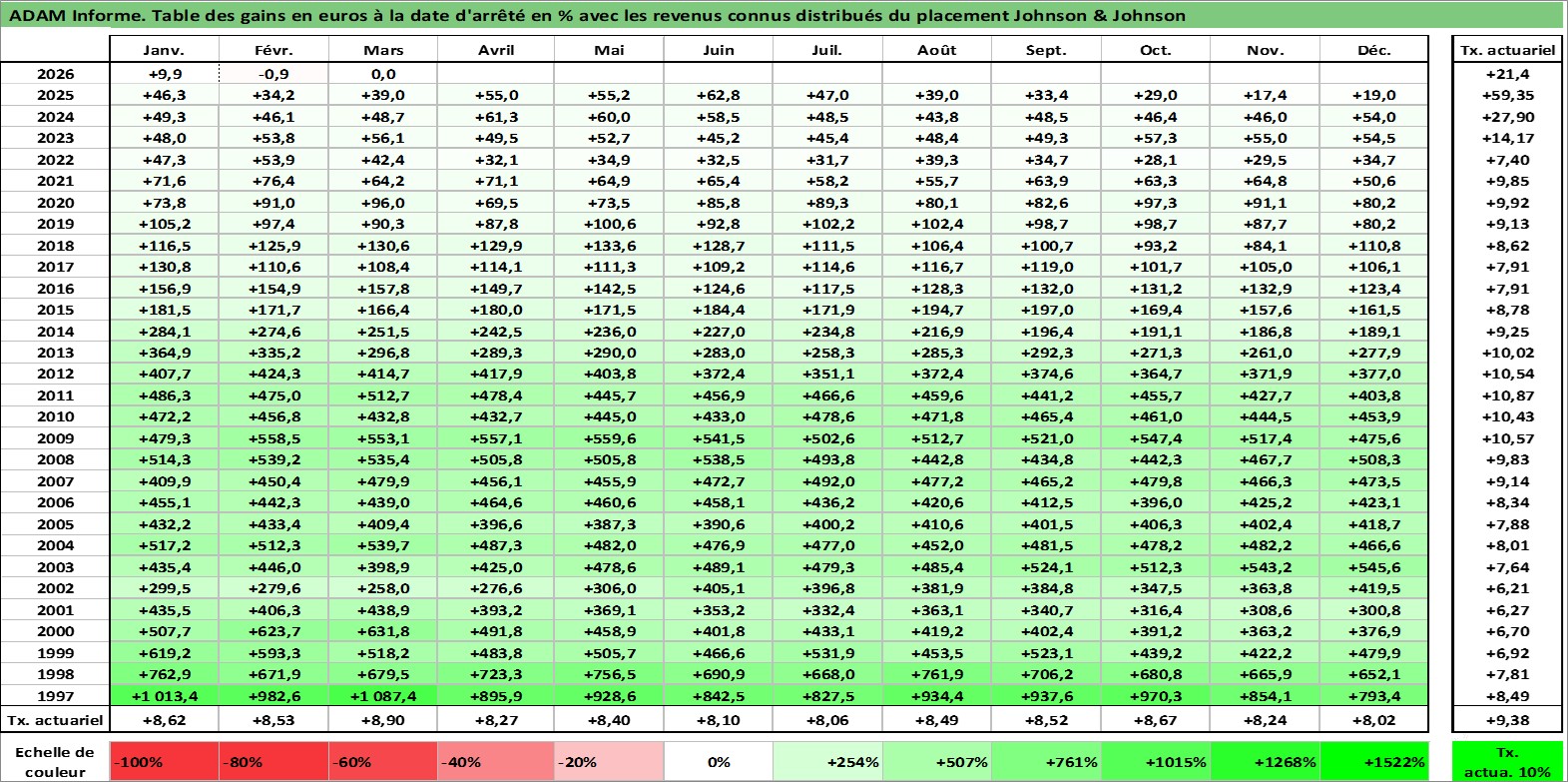Select the +1 087,4 cell in the 1997 row
The image size is (1568, 782).
pyautogui.click(x=383, y=696)
